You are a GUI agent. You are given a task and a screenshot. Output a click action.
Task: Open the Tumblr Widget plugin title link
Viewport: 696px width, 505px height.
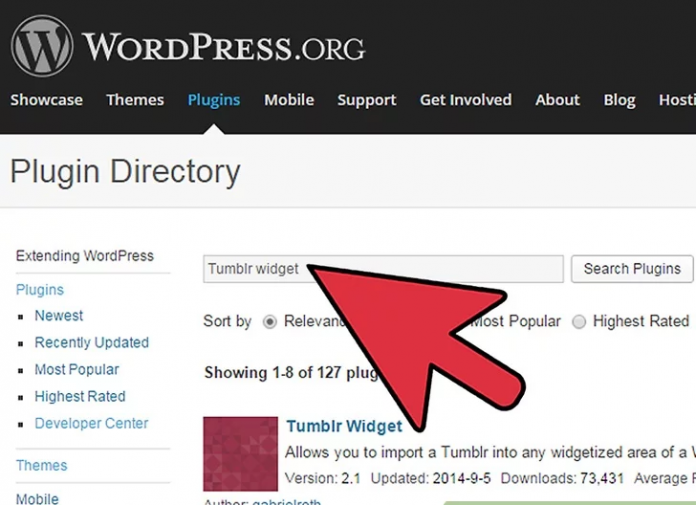(x=344, y=427)
